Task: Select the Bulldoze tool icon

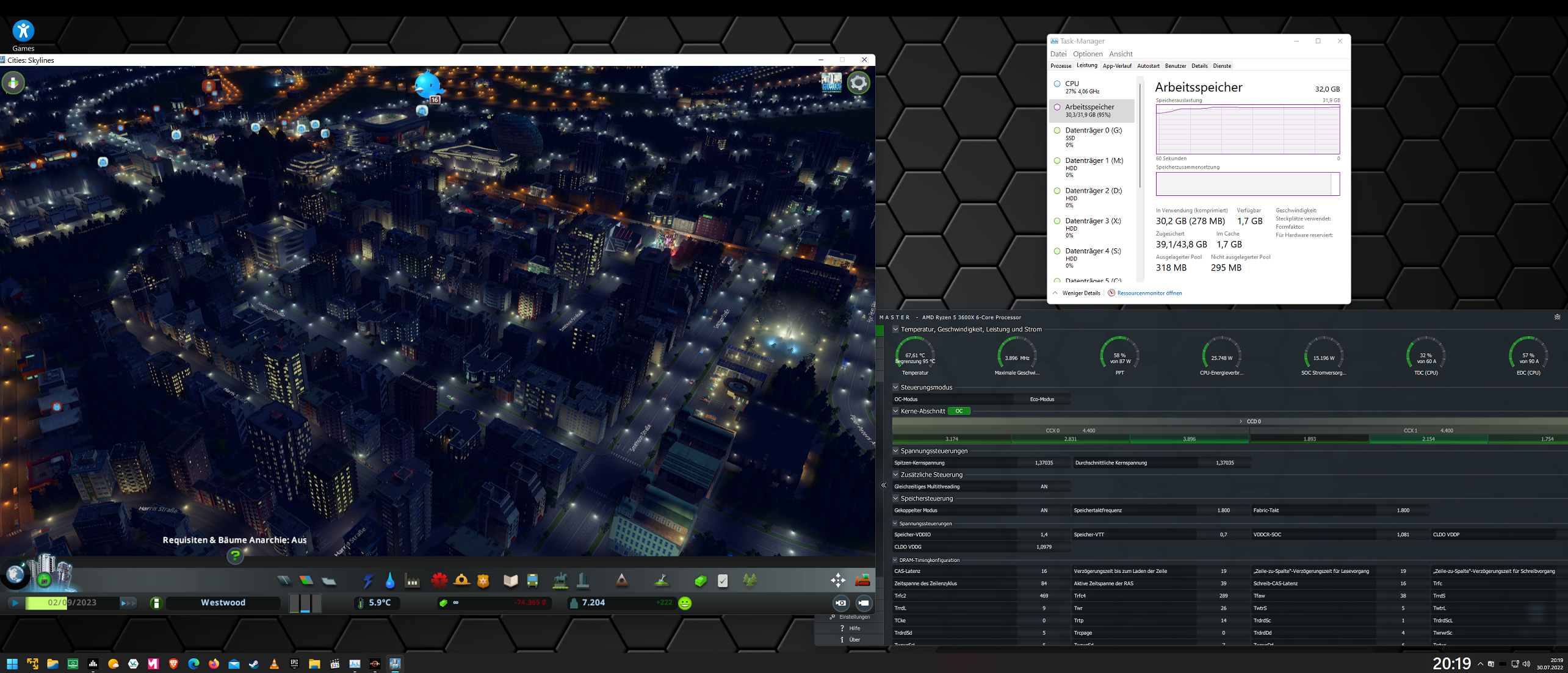Action: point(862,580)
